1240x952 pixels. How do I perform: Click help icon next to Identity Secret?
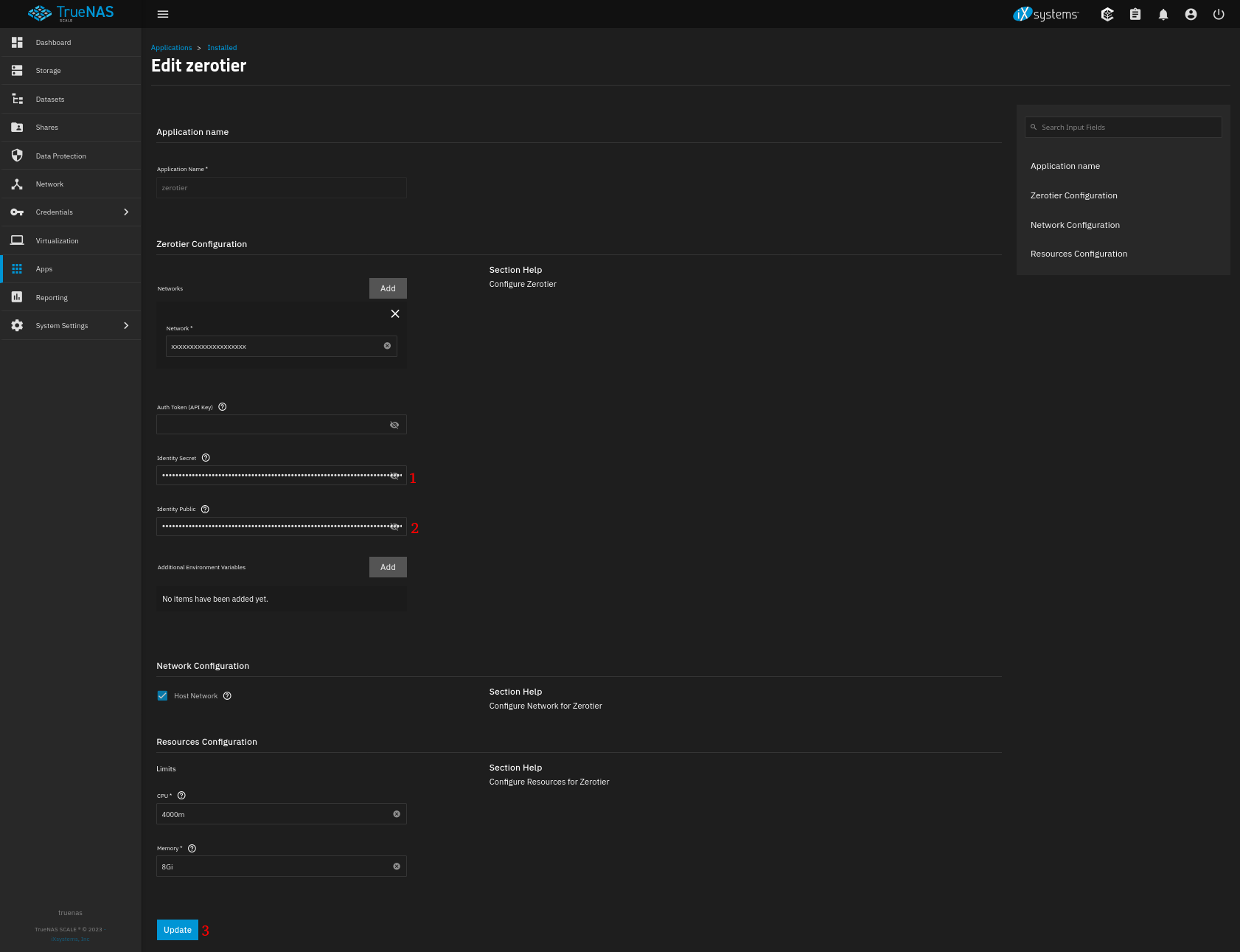[206, 458]
